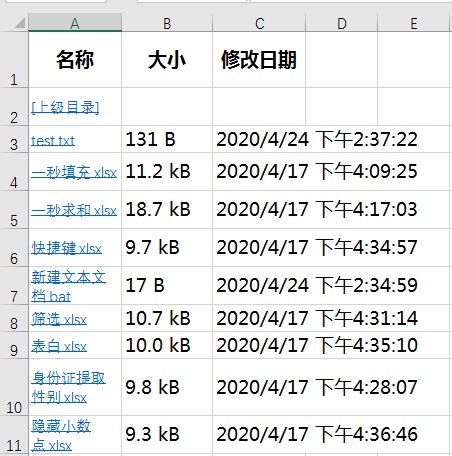
Task: Select row 4 header
Action: 14,172
